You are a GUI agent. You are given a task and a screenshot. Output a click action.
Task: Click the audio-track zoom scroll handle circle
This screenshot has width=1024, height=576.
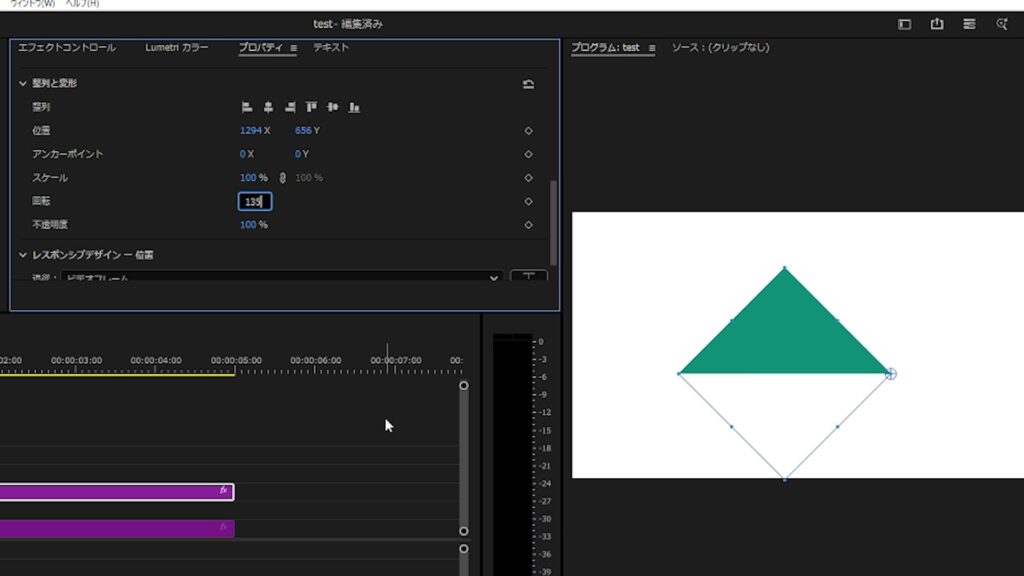[x=464, y=549]
